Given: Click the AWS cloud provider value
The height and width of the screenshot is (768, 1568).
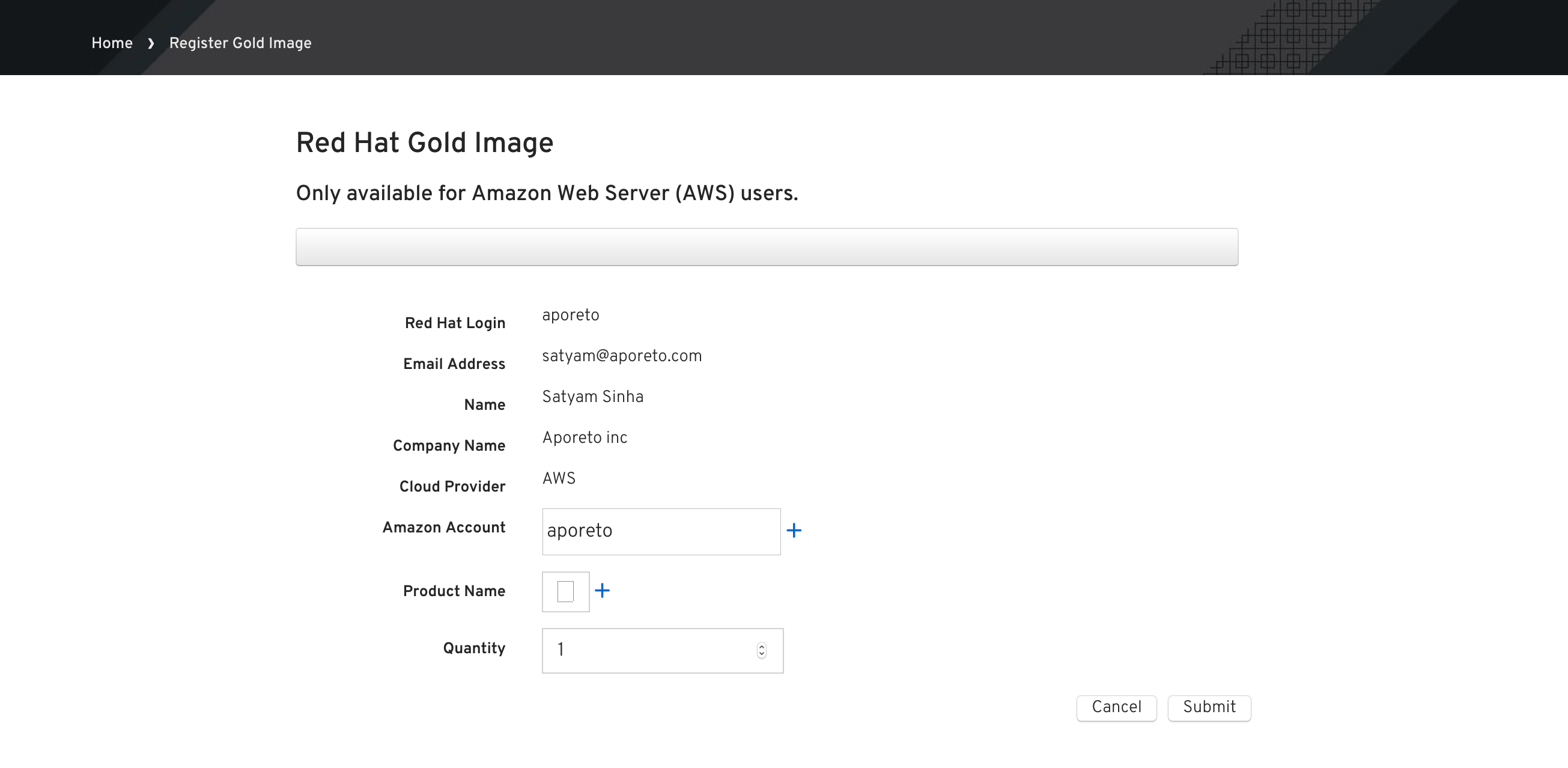Looking at the screenshot, I should coord(559,478).
